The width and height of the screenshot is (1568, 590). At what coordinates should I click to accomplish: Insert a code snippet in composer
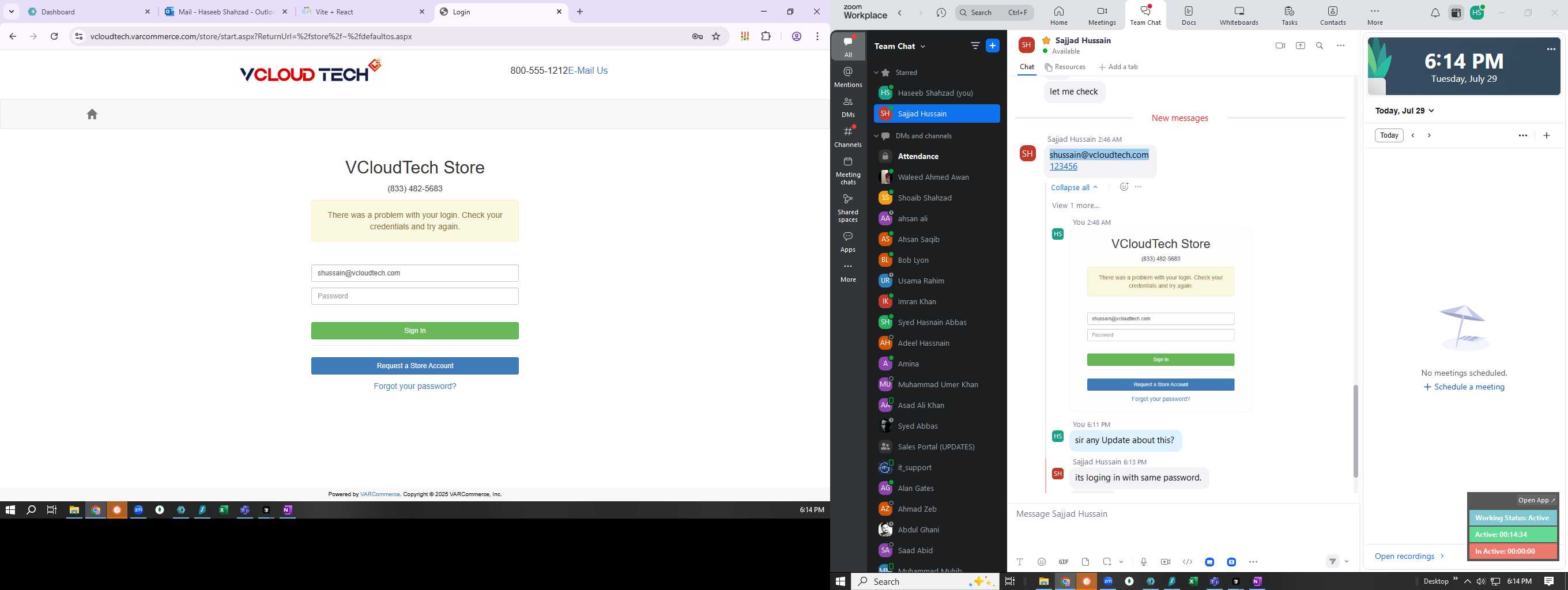[x=1187, y=562]
